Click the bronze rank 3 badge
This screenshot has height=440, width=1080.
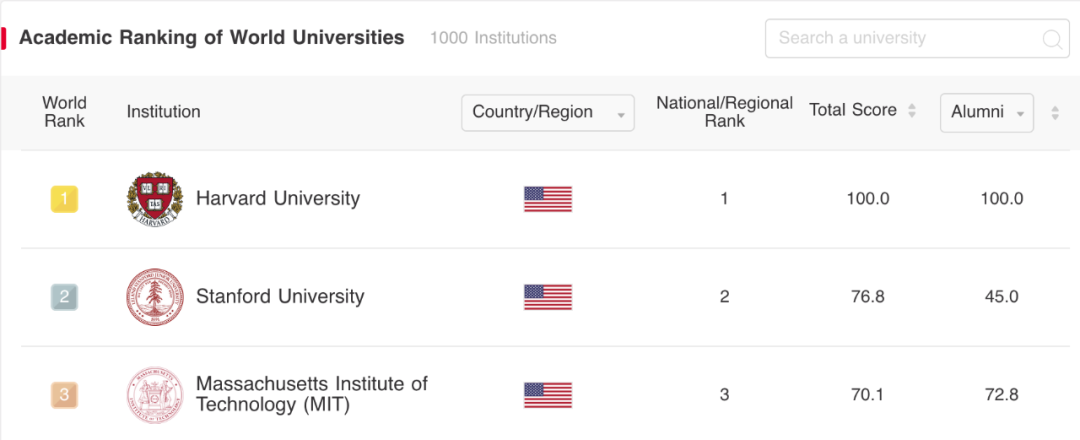tap(64, 395)
